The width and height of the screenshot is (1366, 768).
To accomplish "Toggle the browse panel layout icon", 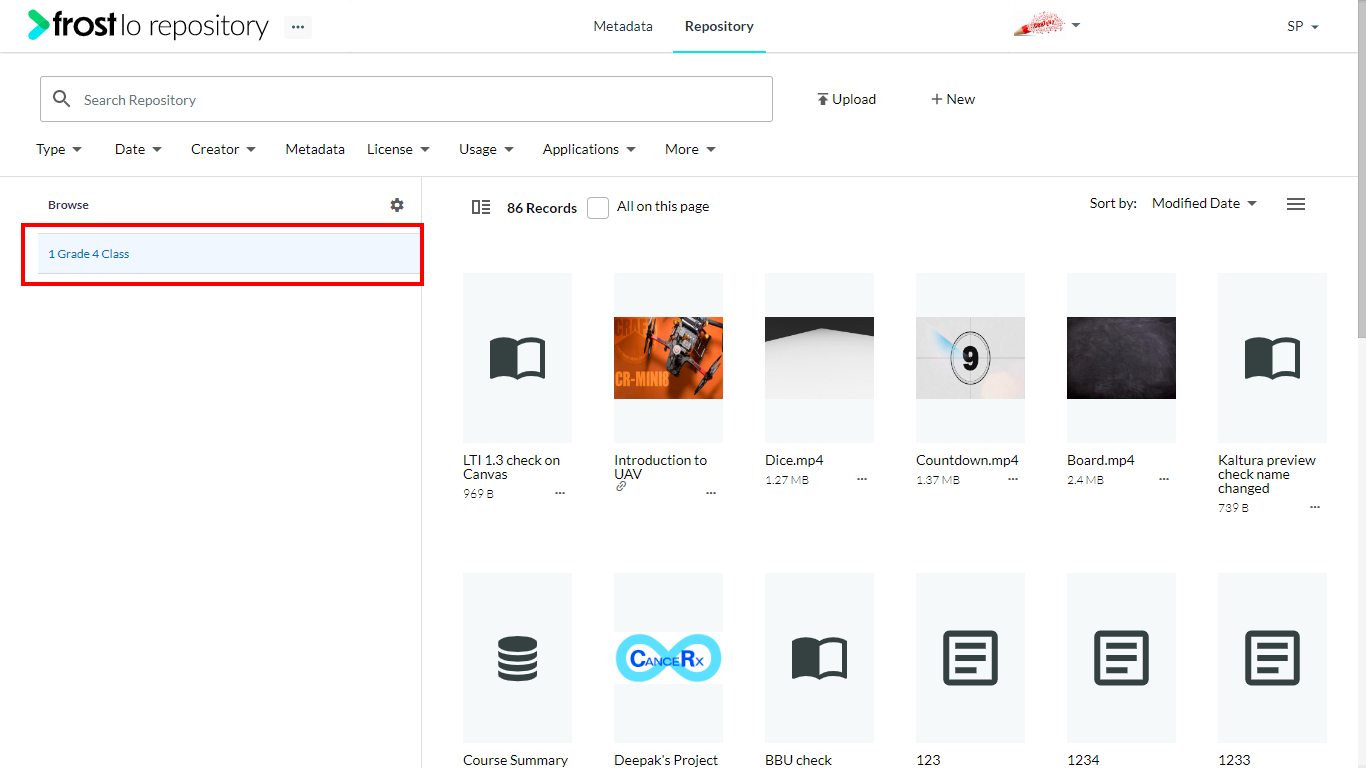I will coord(481,207).
